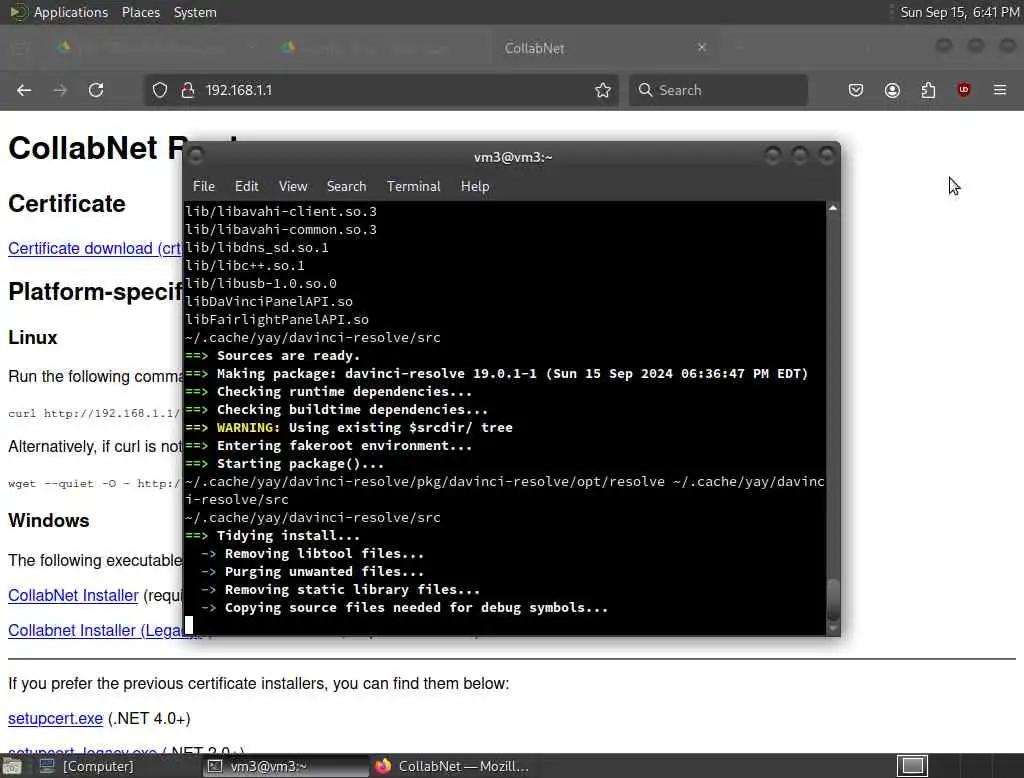Click the Certificate download link
Image resolution: width=1024 pixels, height=778 pixels.
(95, 248)
